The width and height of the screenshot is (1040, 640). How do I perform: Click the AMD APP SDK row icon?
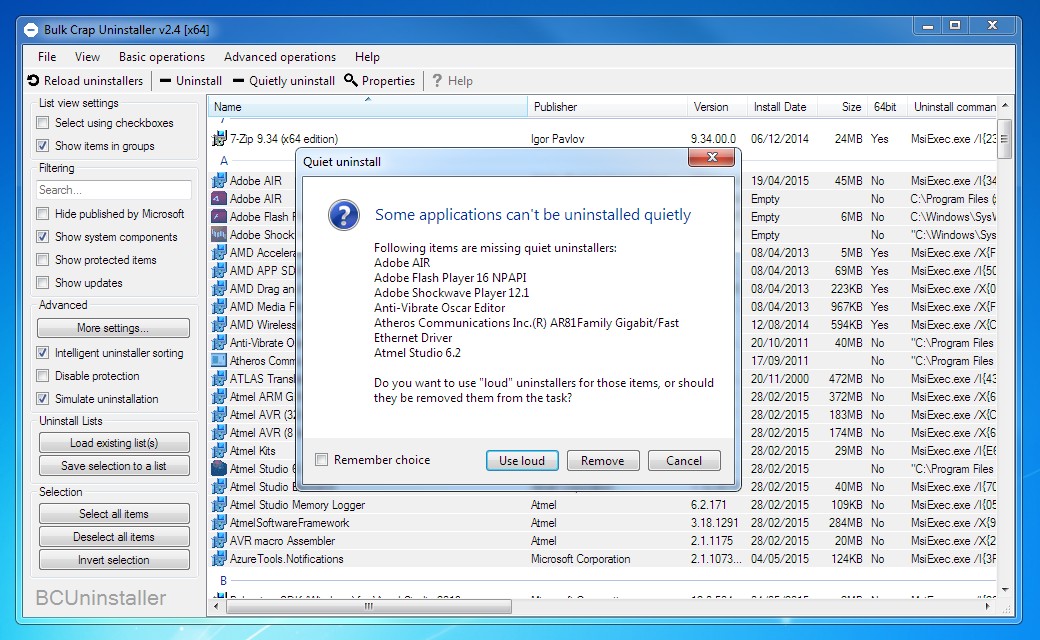click(219, 271)
